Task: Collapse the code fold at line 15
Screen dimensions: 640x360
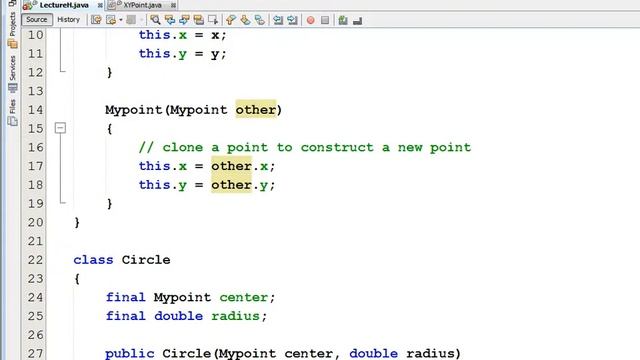Action: coord(60,128)
